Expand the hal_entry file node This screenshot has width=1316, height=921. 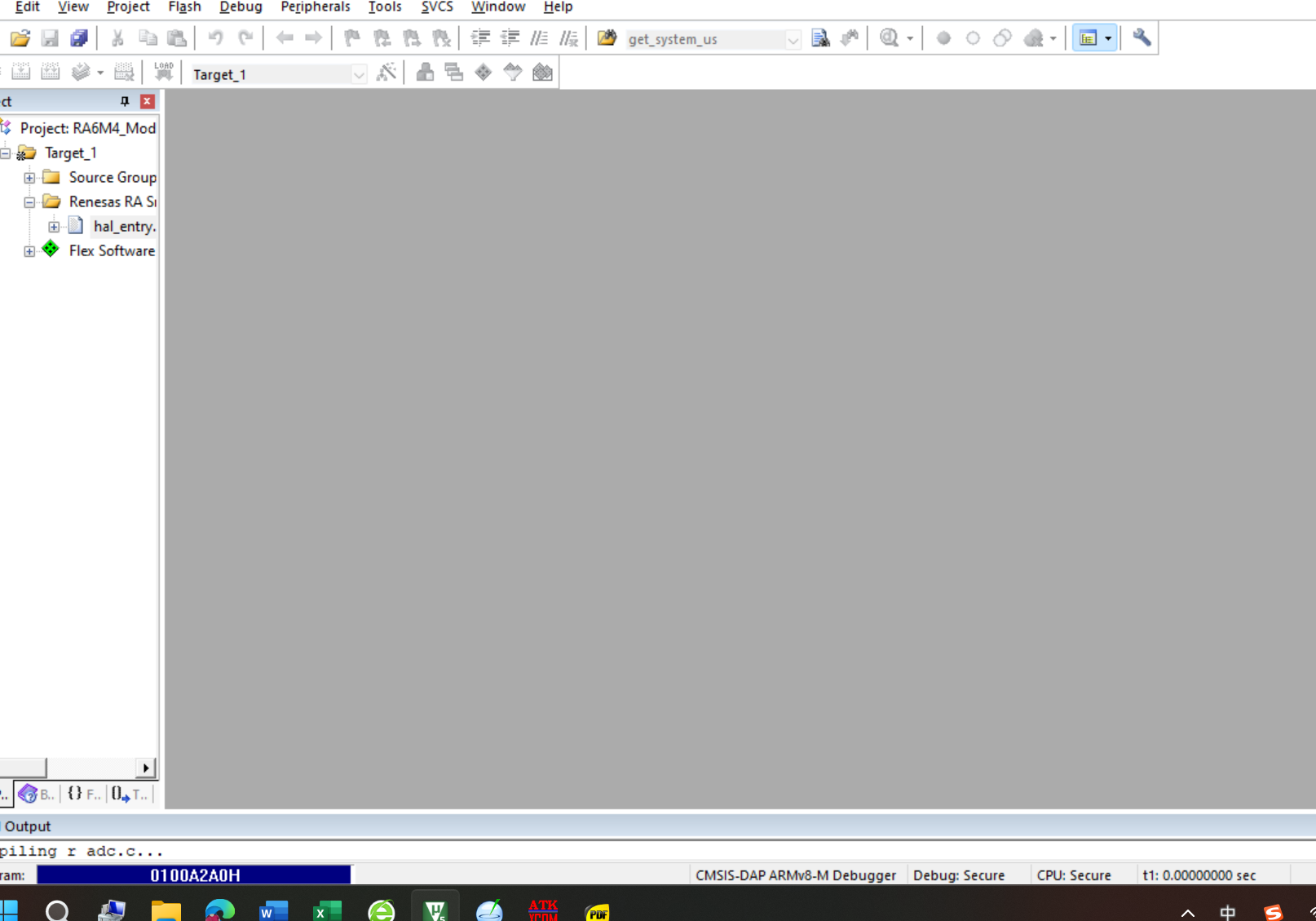(54, 227)
